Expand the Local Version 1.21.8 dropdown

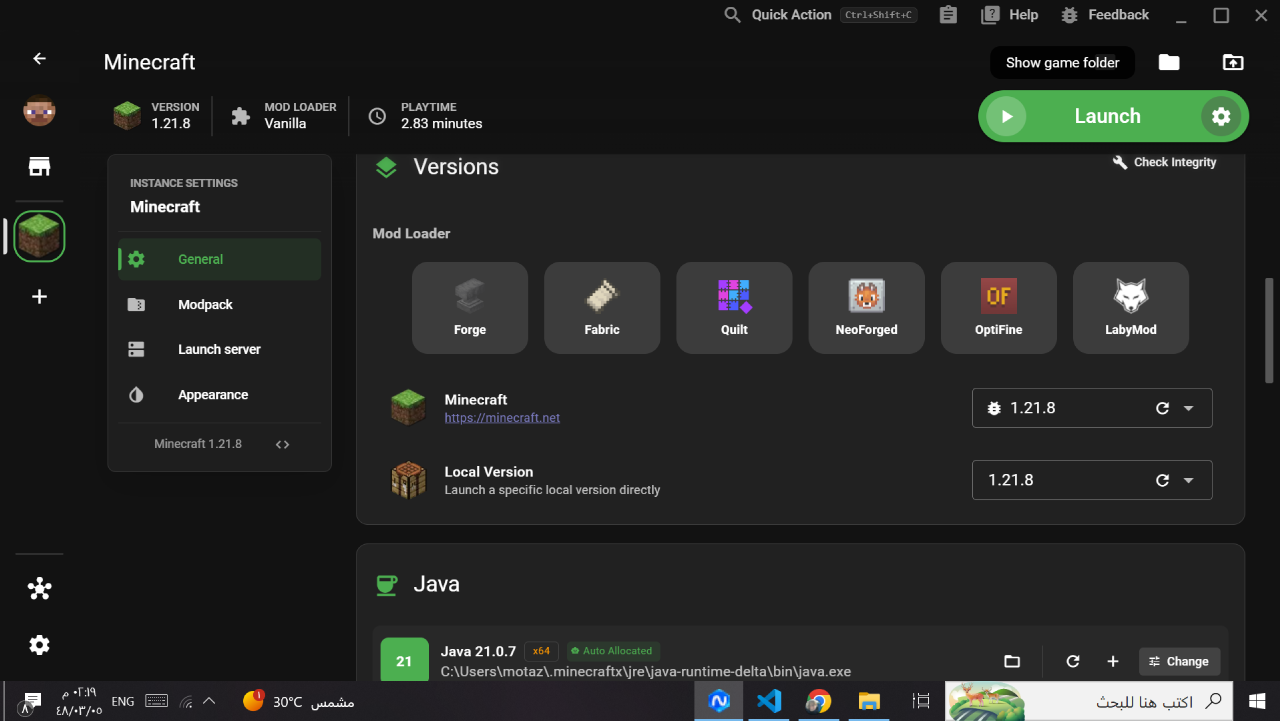tap(1189, 480)
